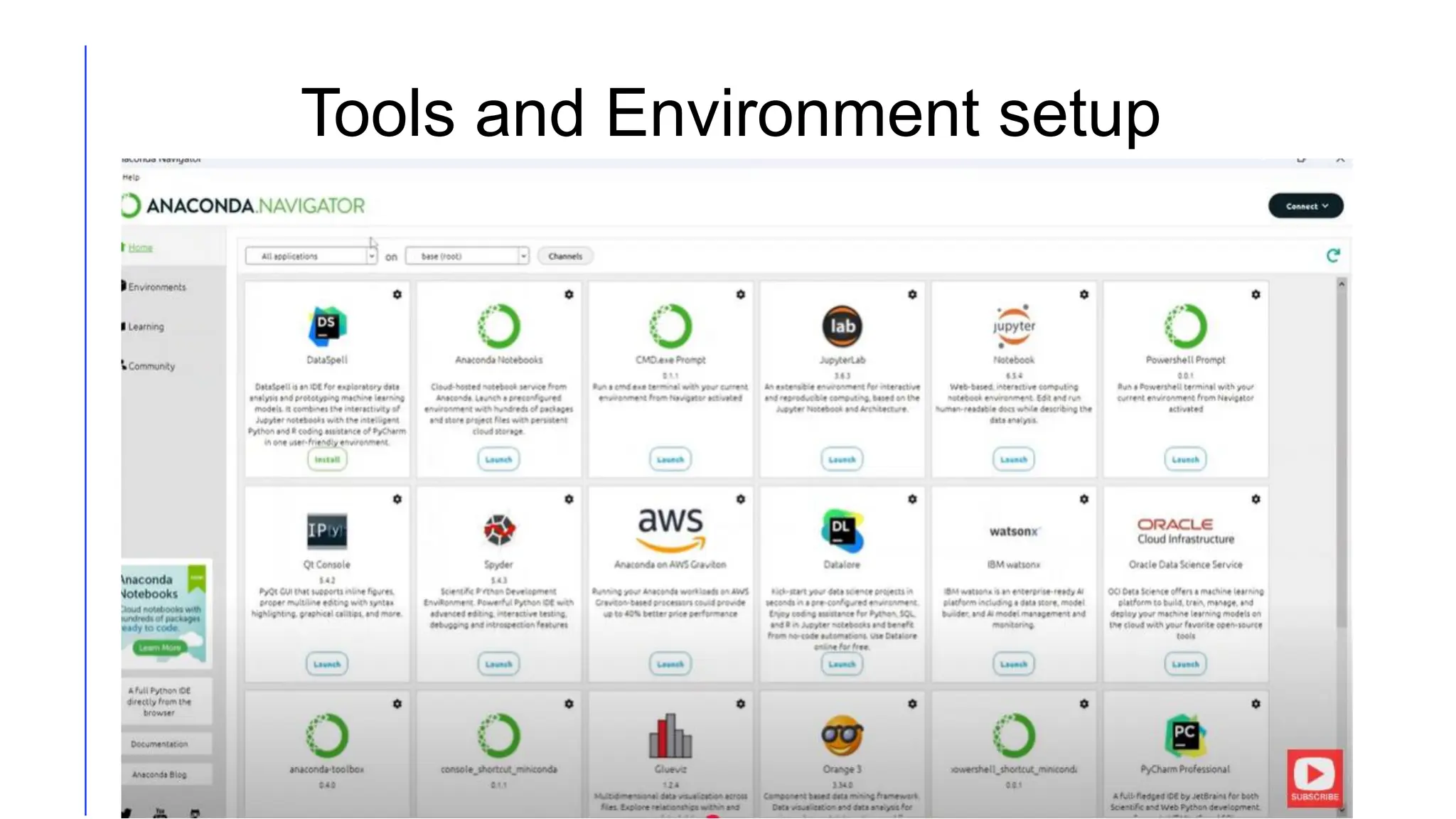Click Learn More on Anaconda Notebooks ad
The image size is (1456, 819).
click(x=159, y=648)
